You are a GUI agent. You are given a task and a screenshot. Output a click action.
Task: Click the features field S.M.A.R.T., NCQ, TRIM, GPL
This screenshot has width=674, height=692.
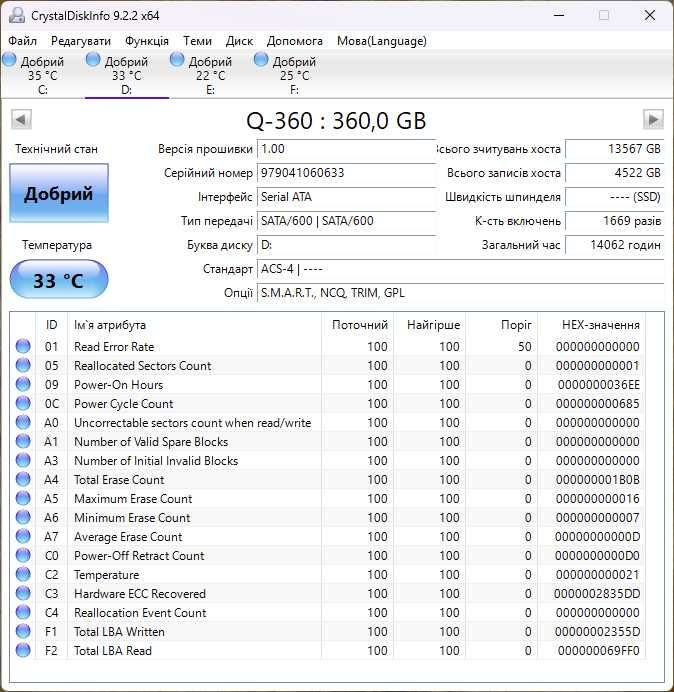[460, 293]
